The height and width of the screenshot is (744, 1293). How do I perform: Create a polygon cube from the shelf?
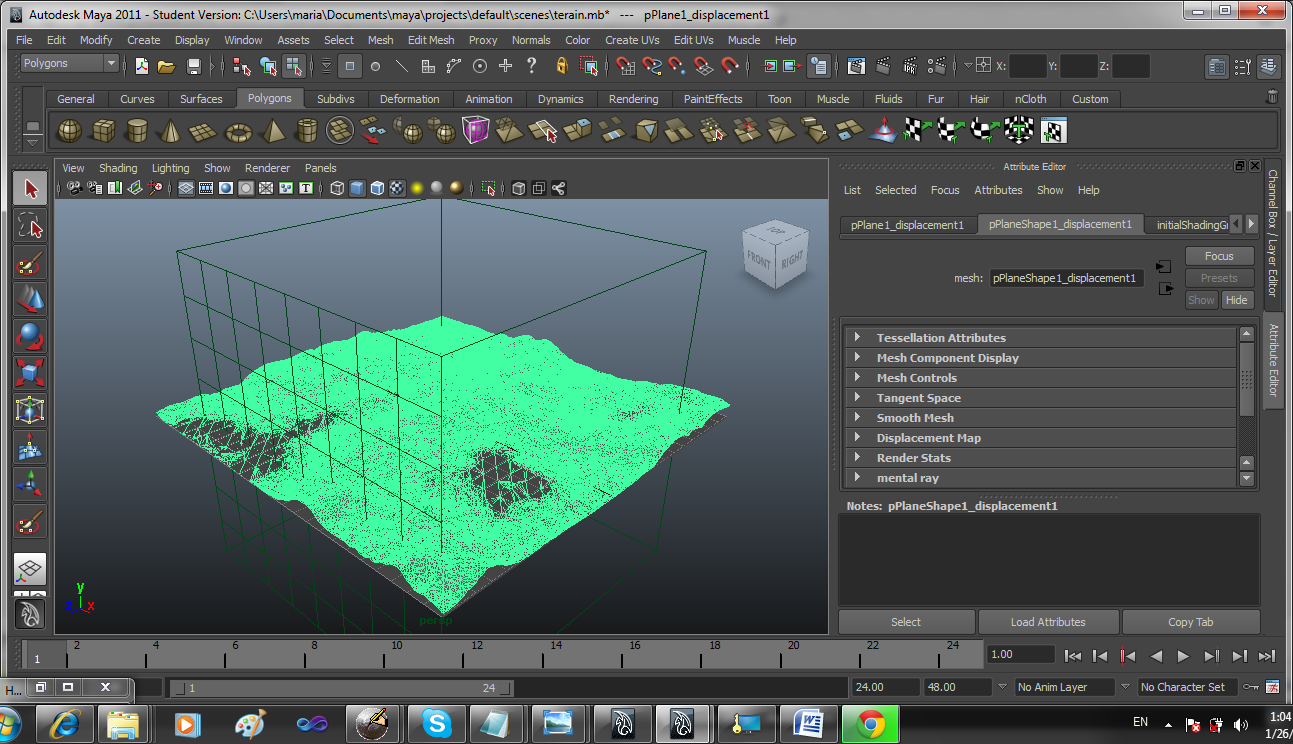(103, 131)
